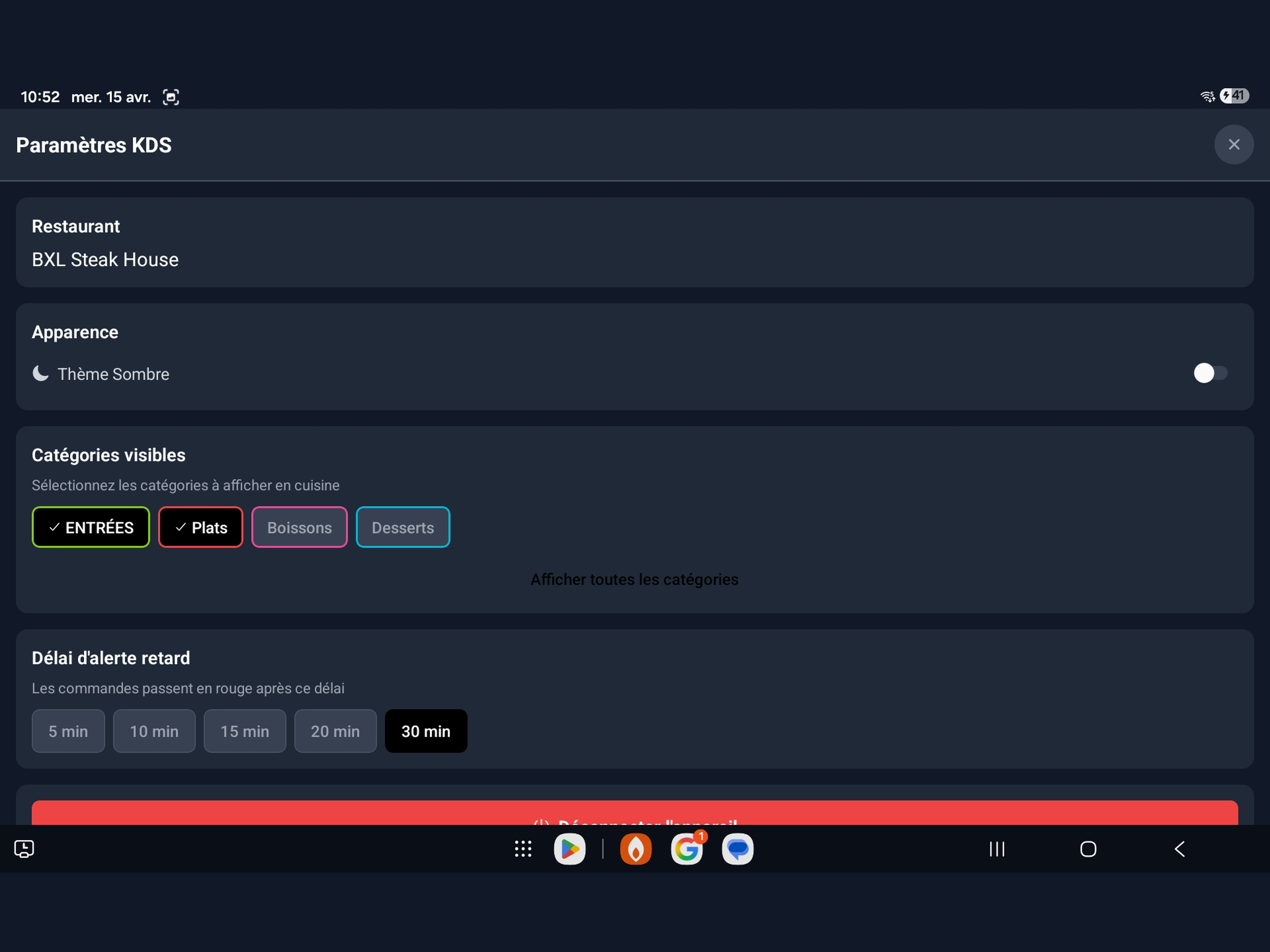Screen dimensions: 1270x952
Task: Click the Catégories visibles heading
Action: (108, 455)
